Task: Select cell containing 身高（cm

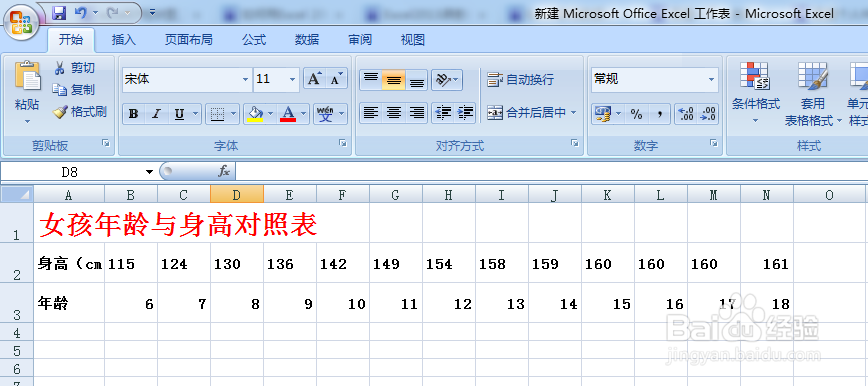Action: (69, 263)
